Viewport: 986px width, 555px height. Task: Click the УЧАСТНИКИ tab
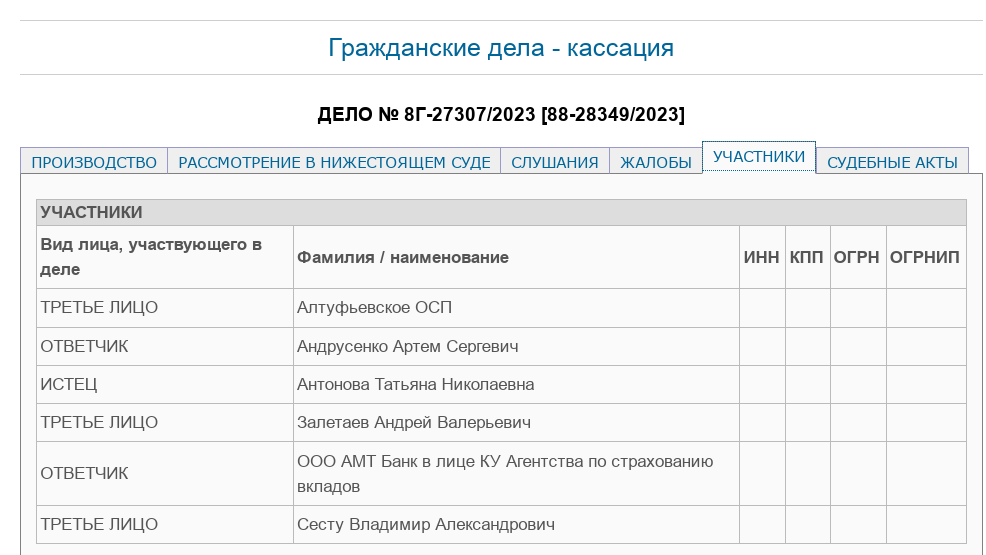pos(759,157)
